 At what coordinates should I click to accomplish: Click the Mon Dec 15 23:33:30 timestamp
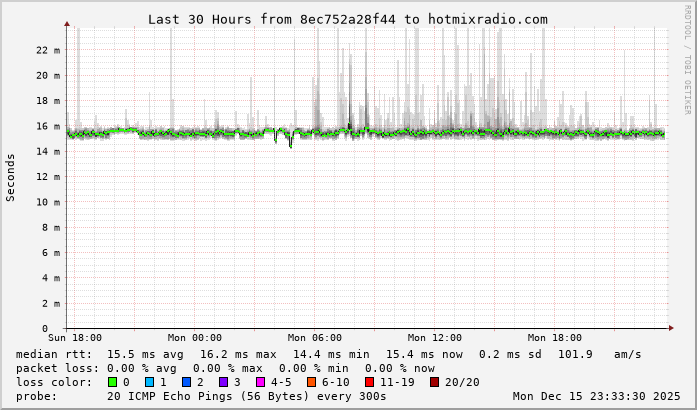pos(596,396)
